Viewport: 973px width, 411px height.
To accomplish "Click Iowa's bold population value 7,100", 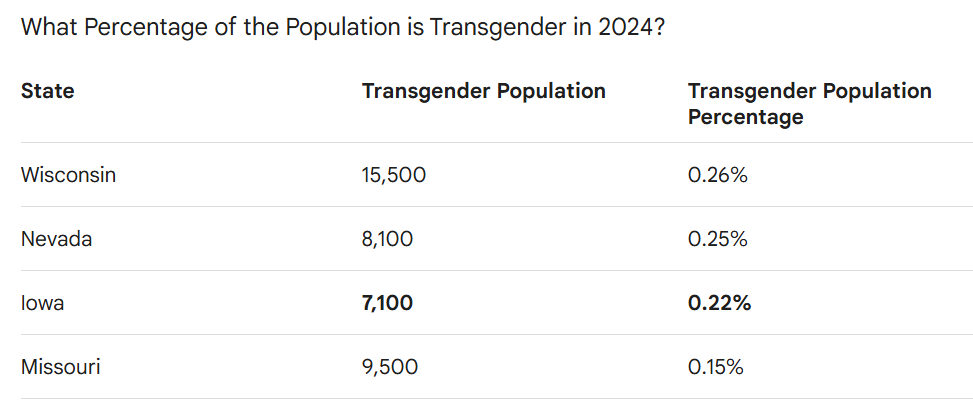I will (387, 303).
